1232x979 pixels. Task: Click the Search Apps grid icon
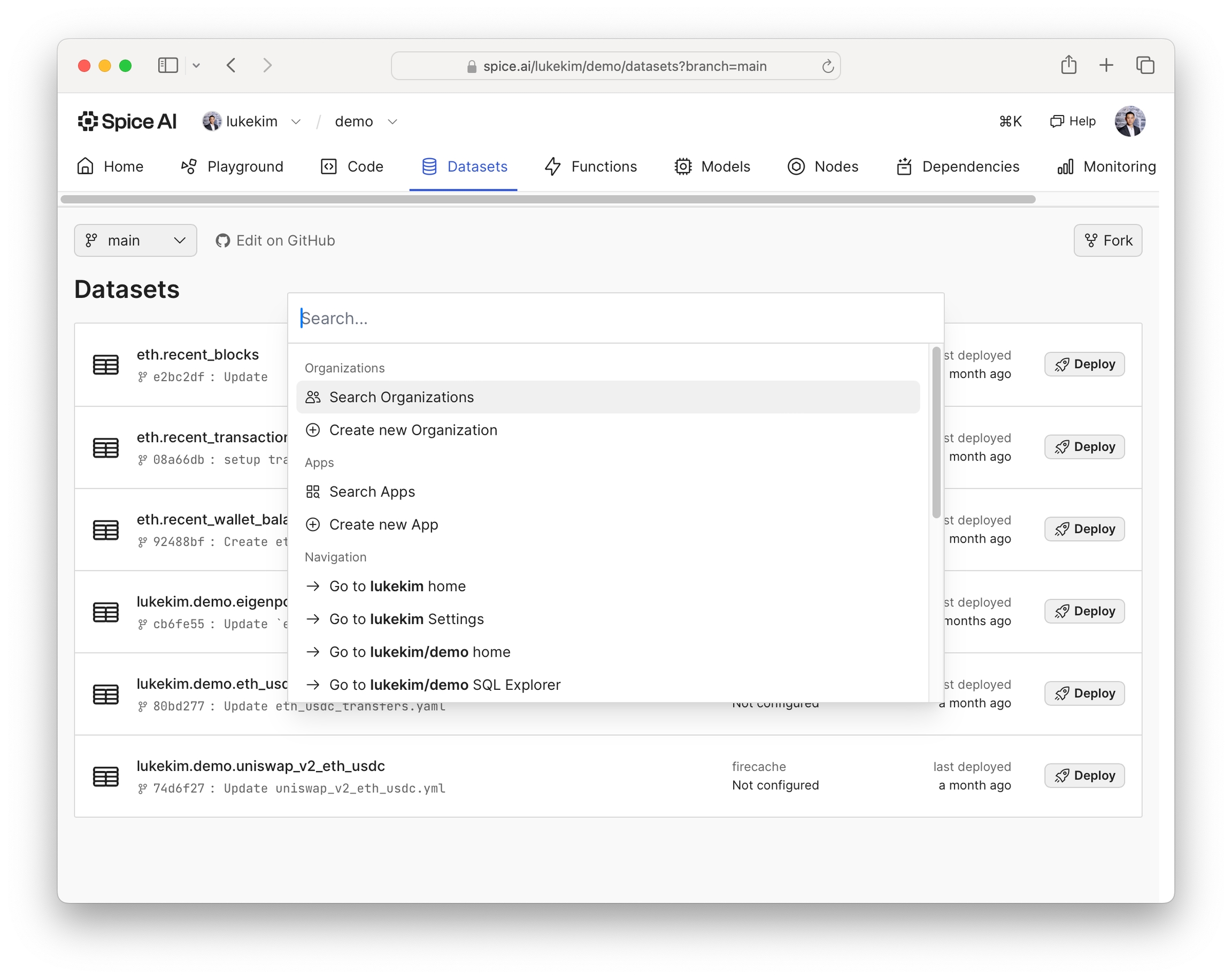click(313, 491)
